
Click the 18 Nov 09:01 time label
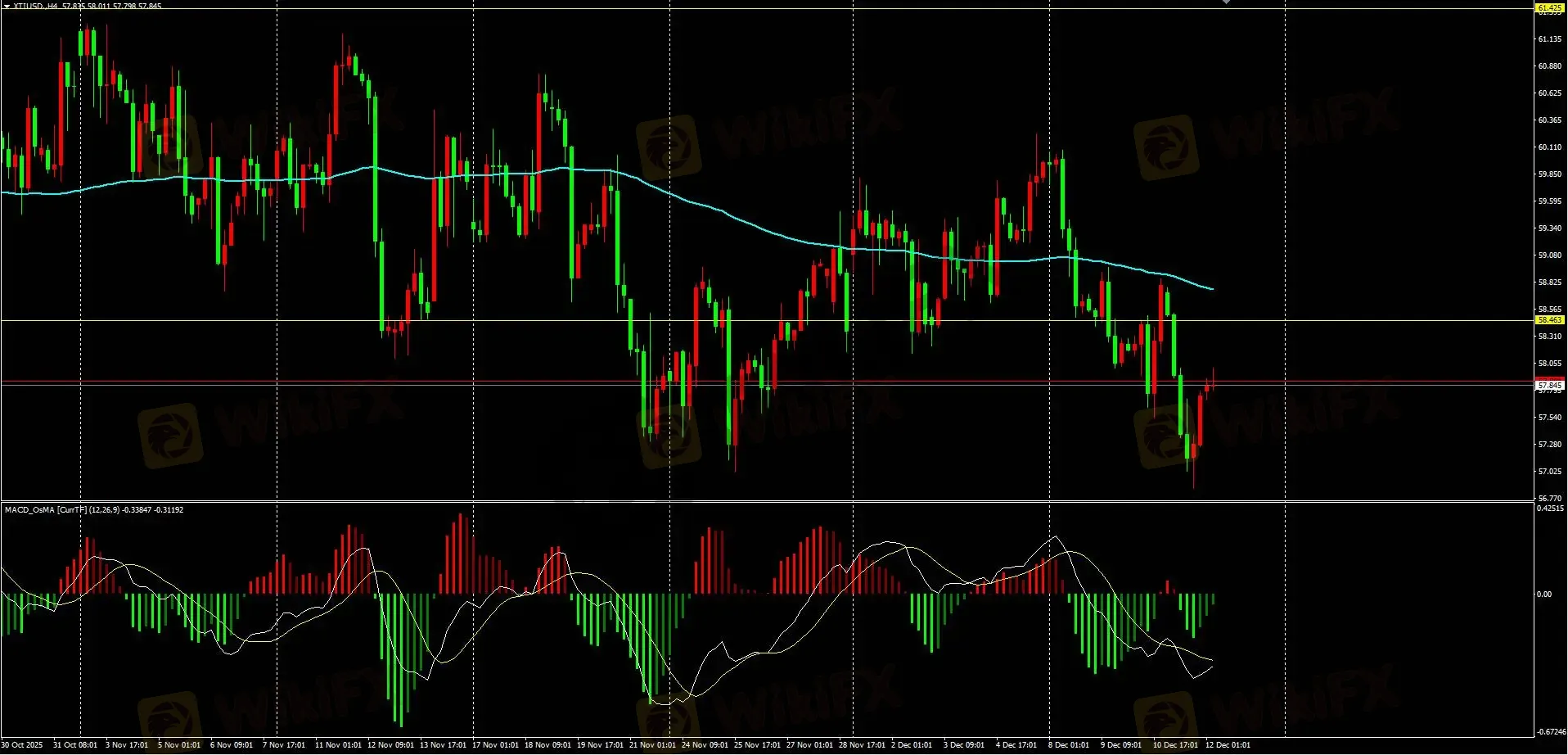coord(547,745)
